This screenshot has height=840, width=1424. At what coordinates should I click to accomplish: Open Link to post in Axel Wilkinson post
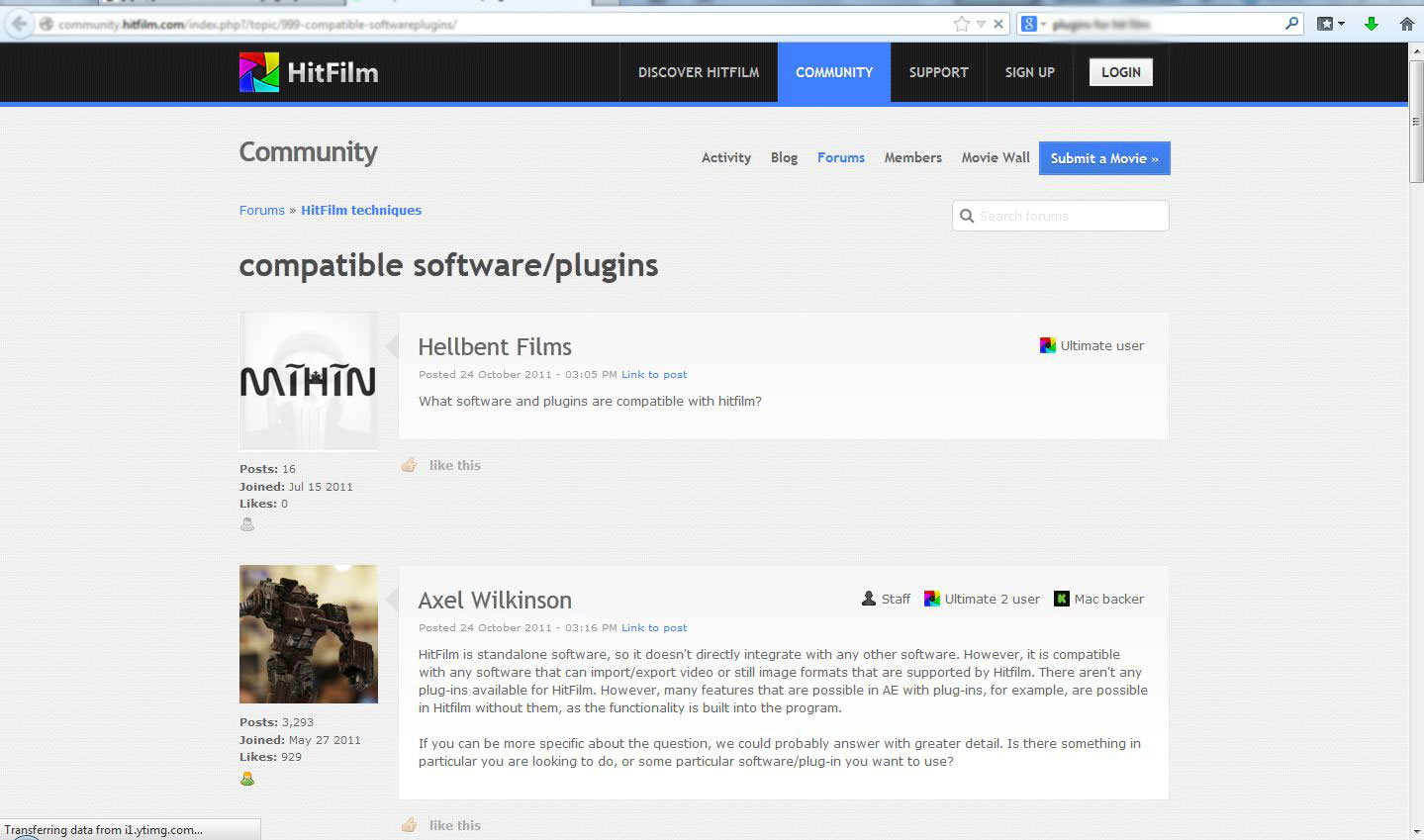pyautogui.click(x=654, y=627)
